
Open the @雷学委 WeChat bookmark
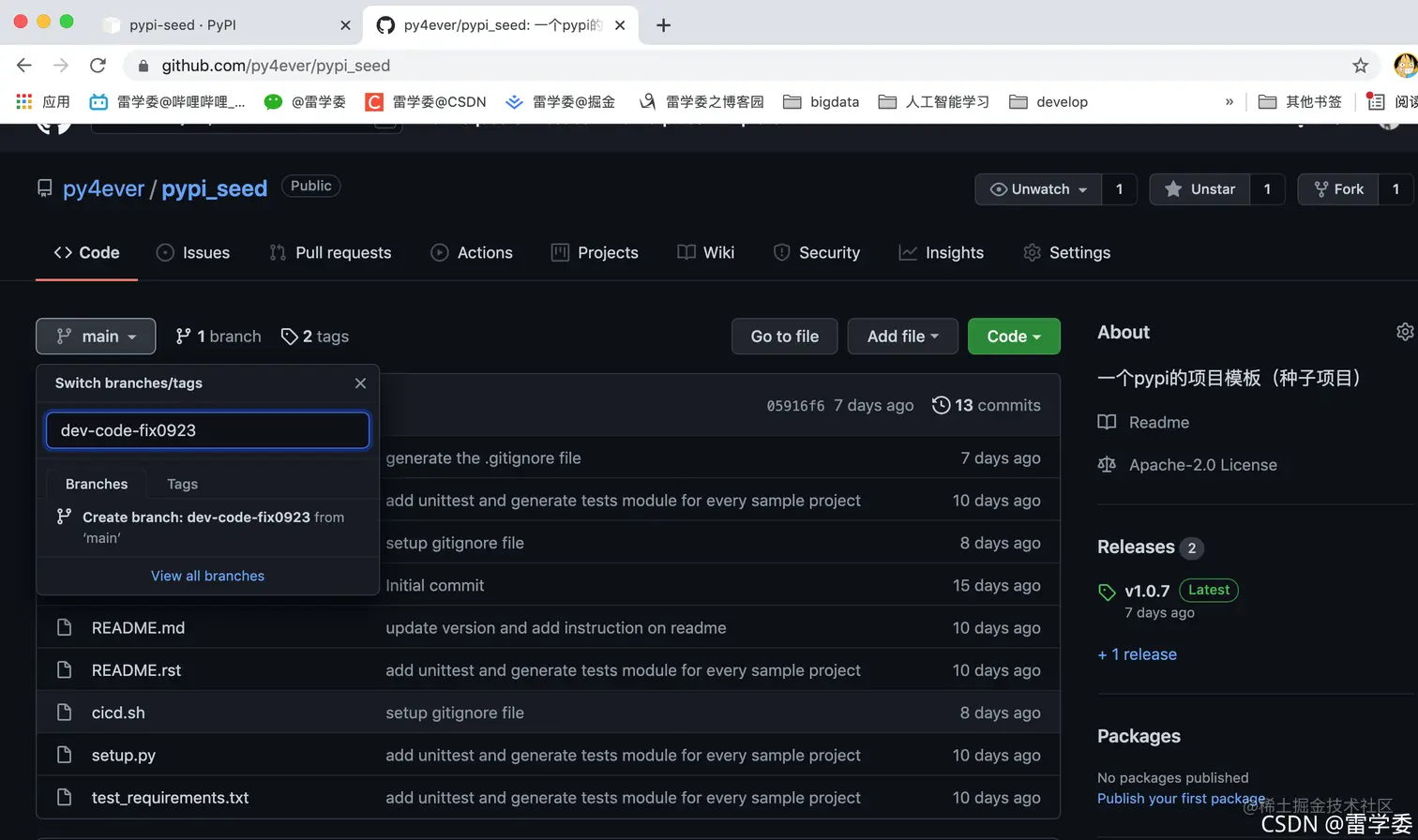pos(305,101)
